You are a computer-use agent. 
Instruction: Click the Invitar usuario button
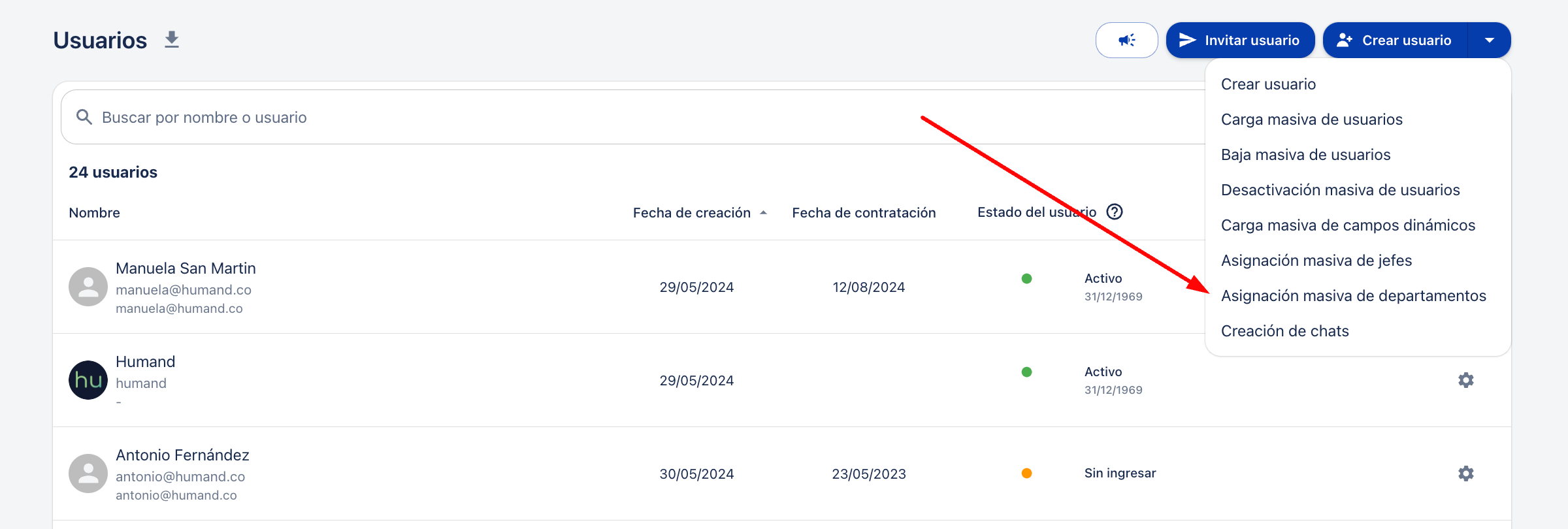[1239, 40]
